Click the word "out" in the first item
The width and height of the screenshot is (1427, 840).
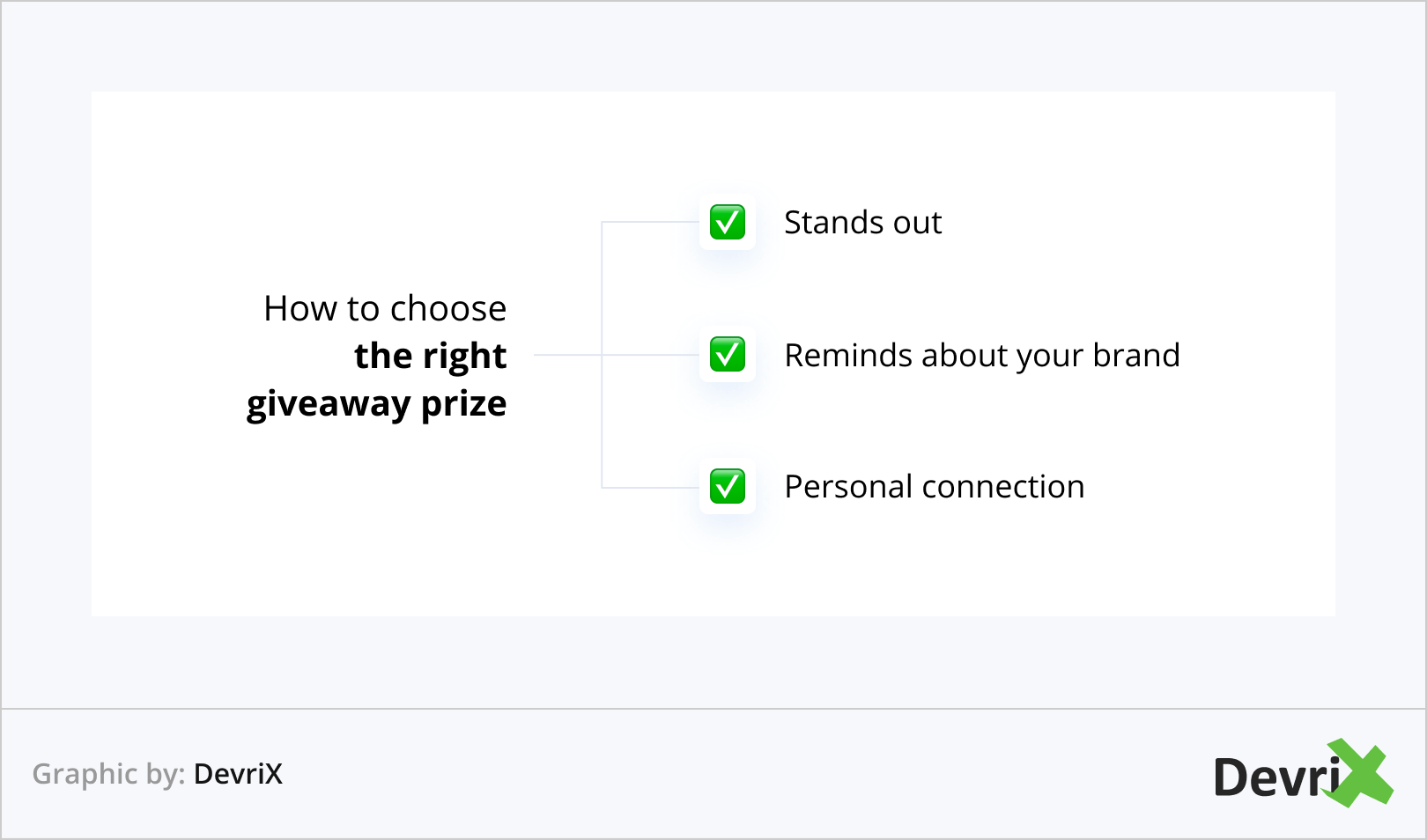click(x=917, y=223)
